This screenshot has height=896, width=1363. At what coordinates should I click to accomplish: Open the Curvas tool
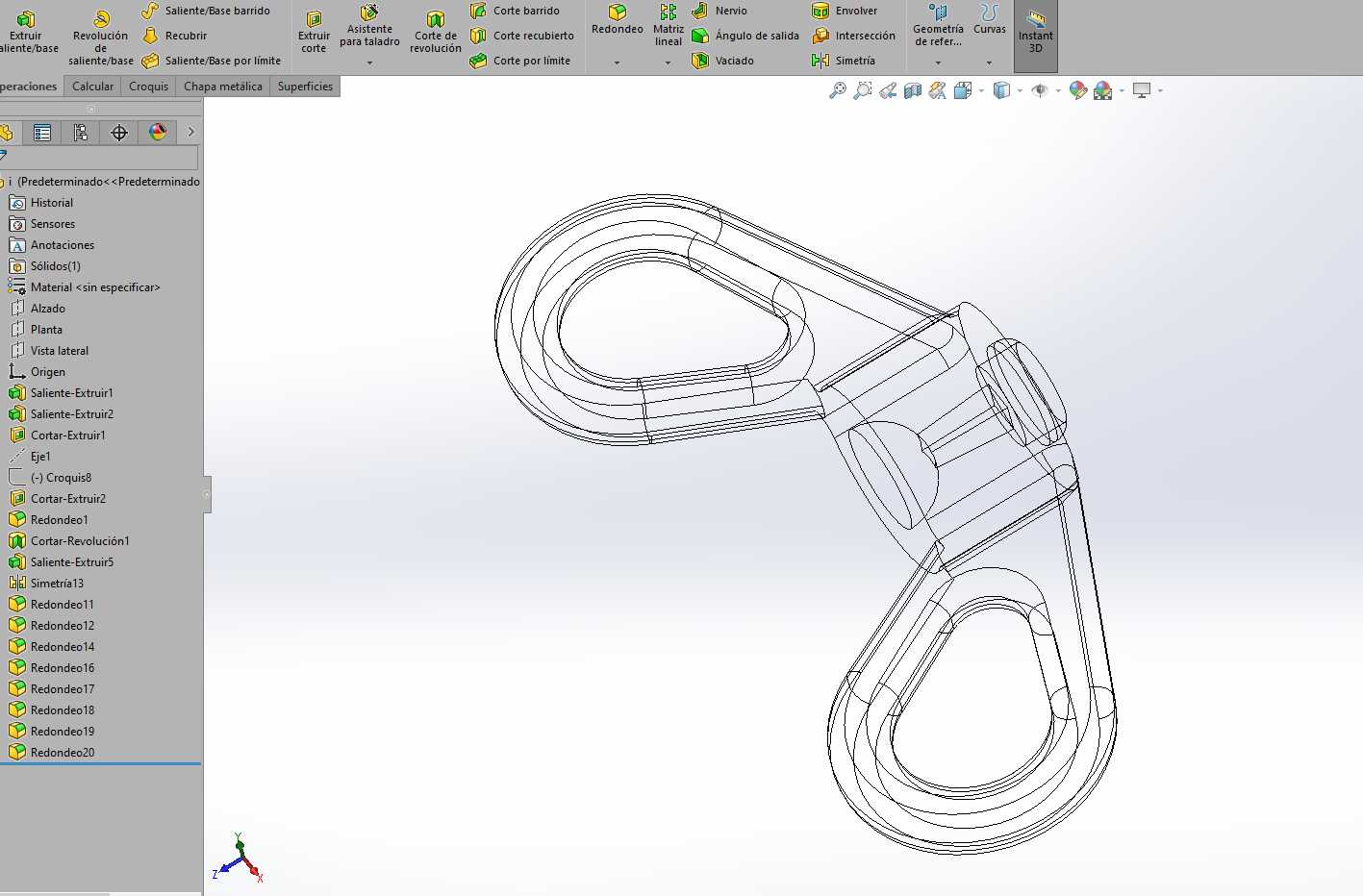(989, 21)
